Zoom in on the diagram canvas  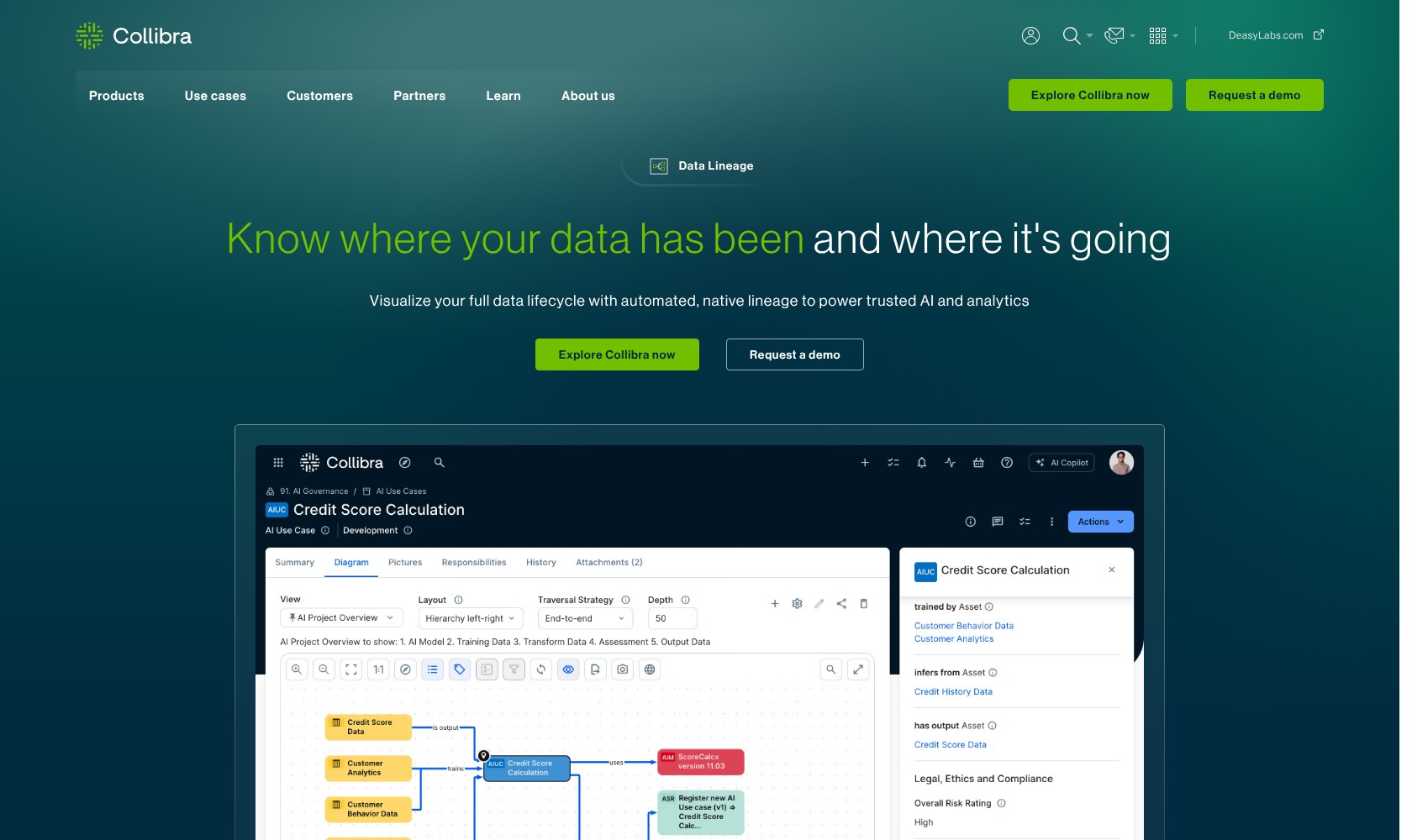pyautogui.click(x=297, y=669)
